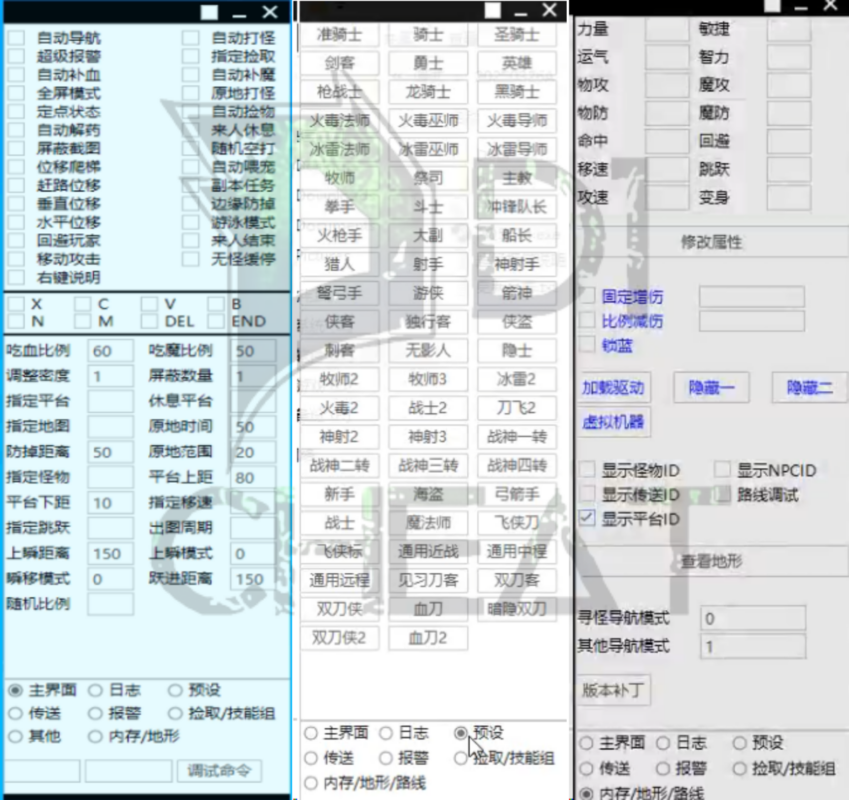
Task: Choose the 圣骑士 preset button
Action: coord(517,35)
